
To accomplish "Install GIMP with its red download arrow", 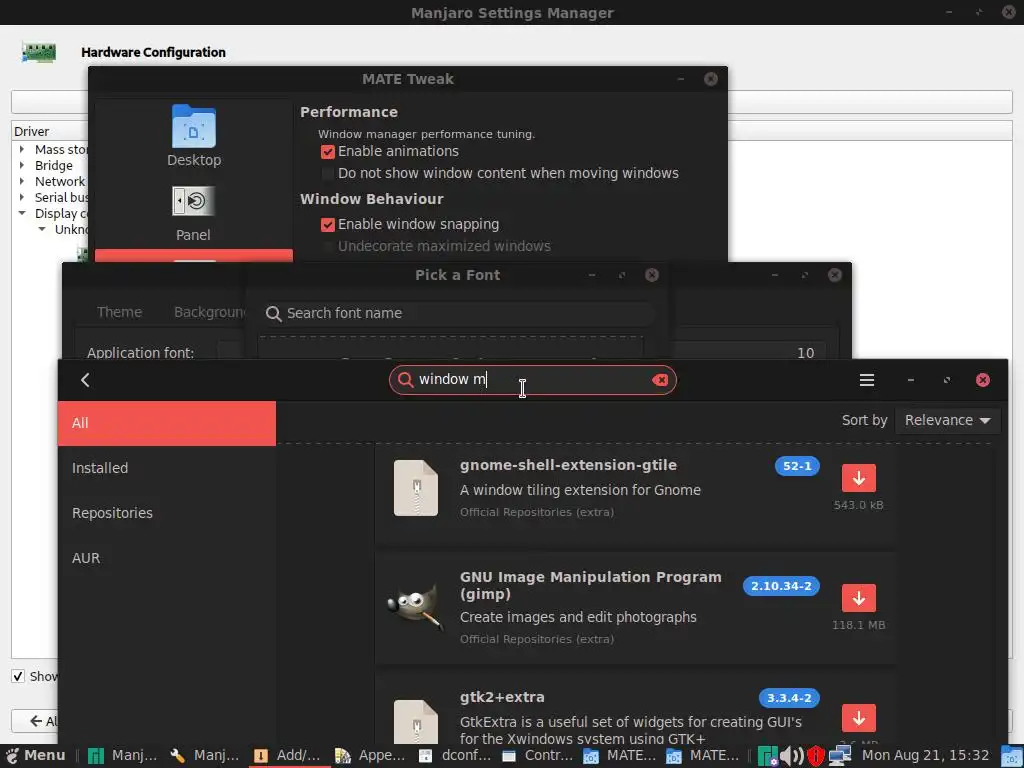I will pyautogui.click(x=859, y=598).
